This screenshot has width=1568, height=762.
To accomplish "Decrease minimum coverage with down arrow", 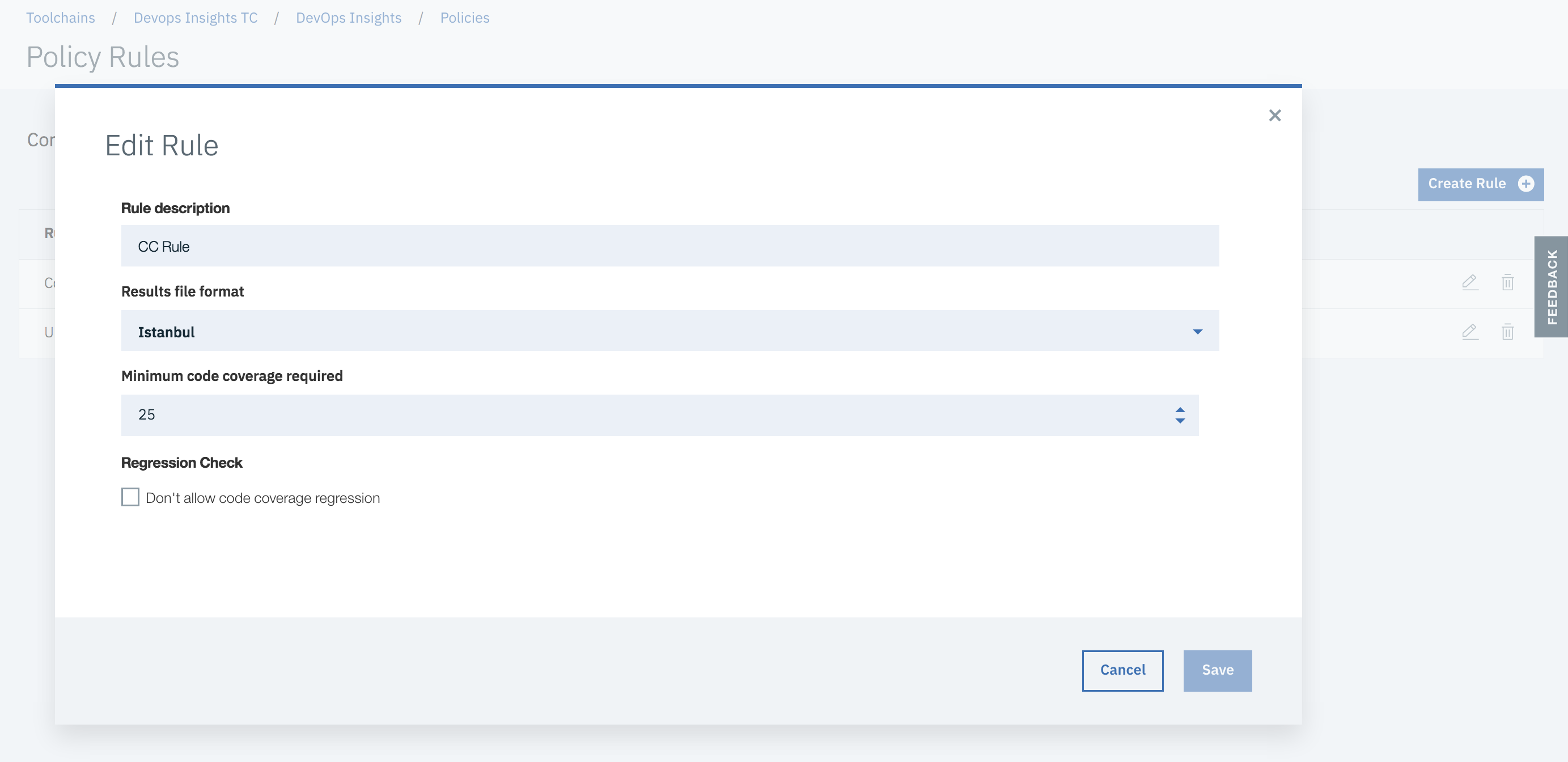I will click(x=1180, y=421).
